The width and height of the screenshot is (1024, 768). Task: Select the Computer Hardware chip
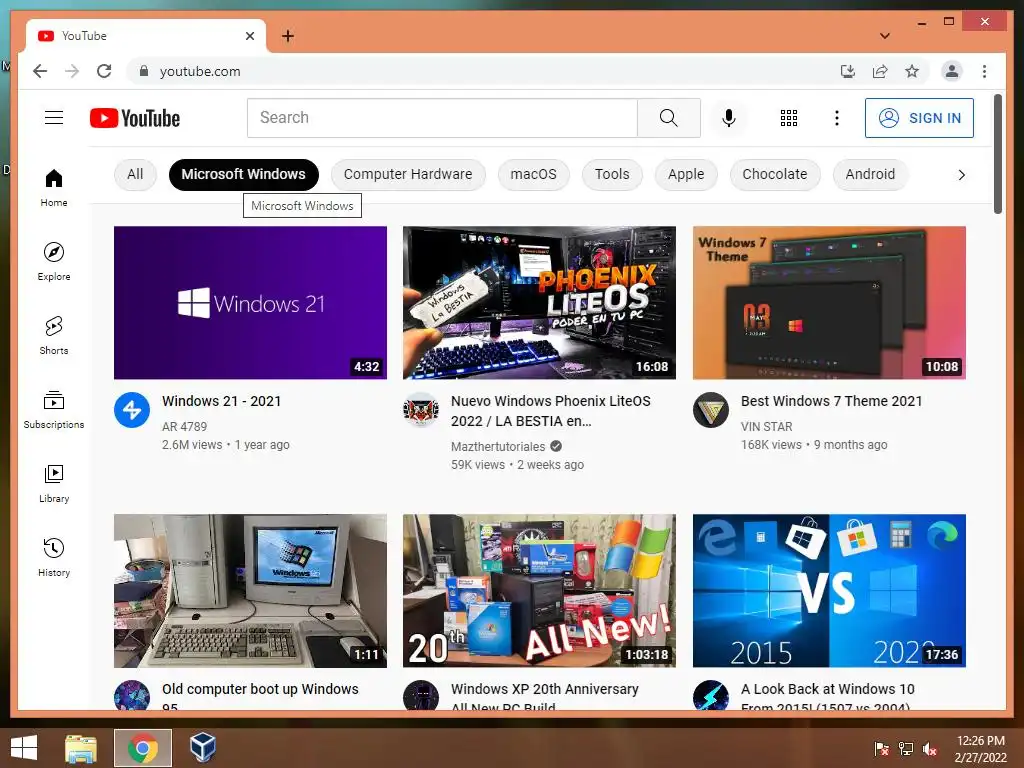coord(408,174)
